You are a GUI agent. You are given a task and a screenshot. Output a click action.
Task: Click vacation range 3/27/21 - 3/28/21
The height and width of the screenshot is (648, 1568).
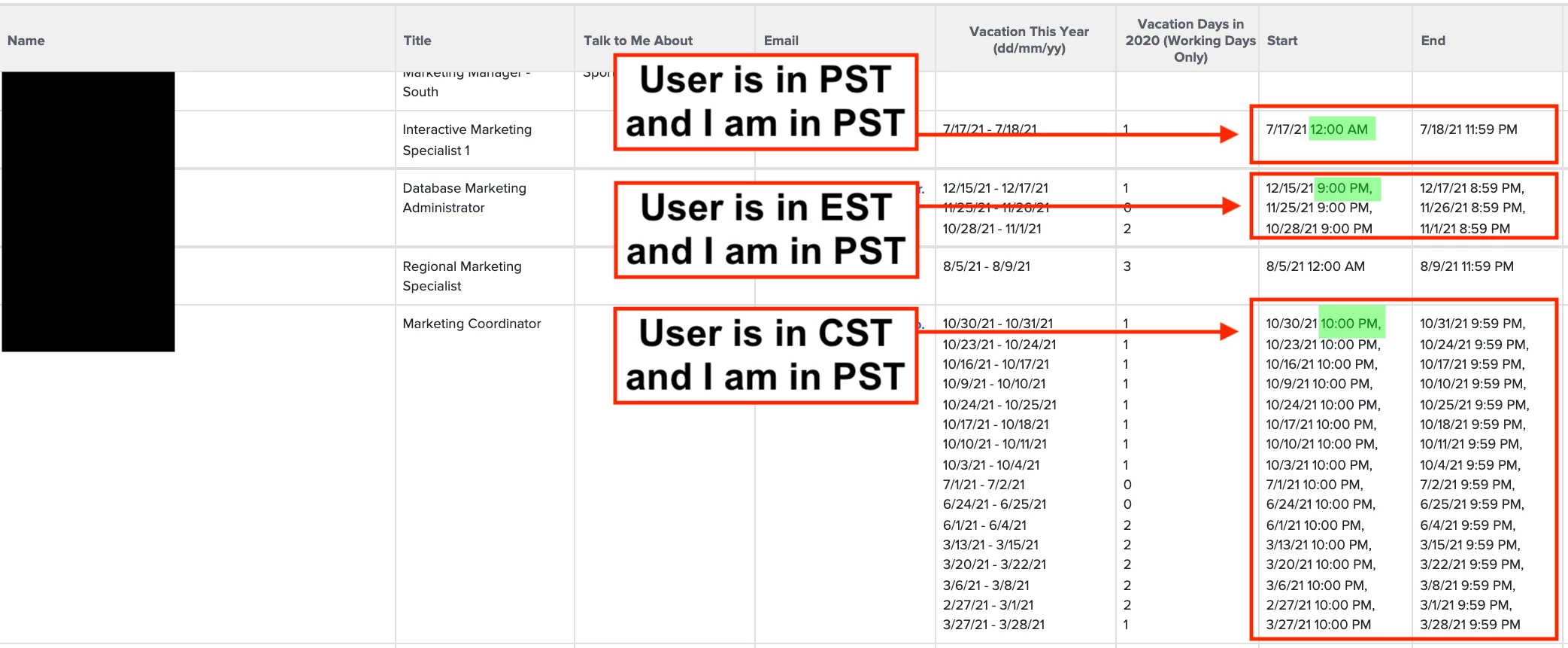click(993, 625)
